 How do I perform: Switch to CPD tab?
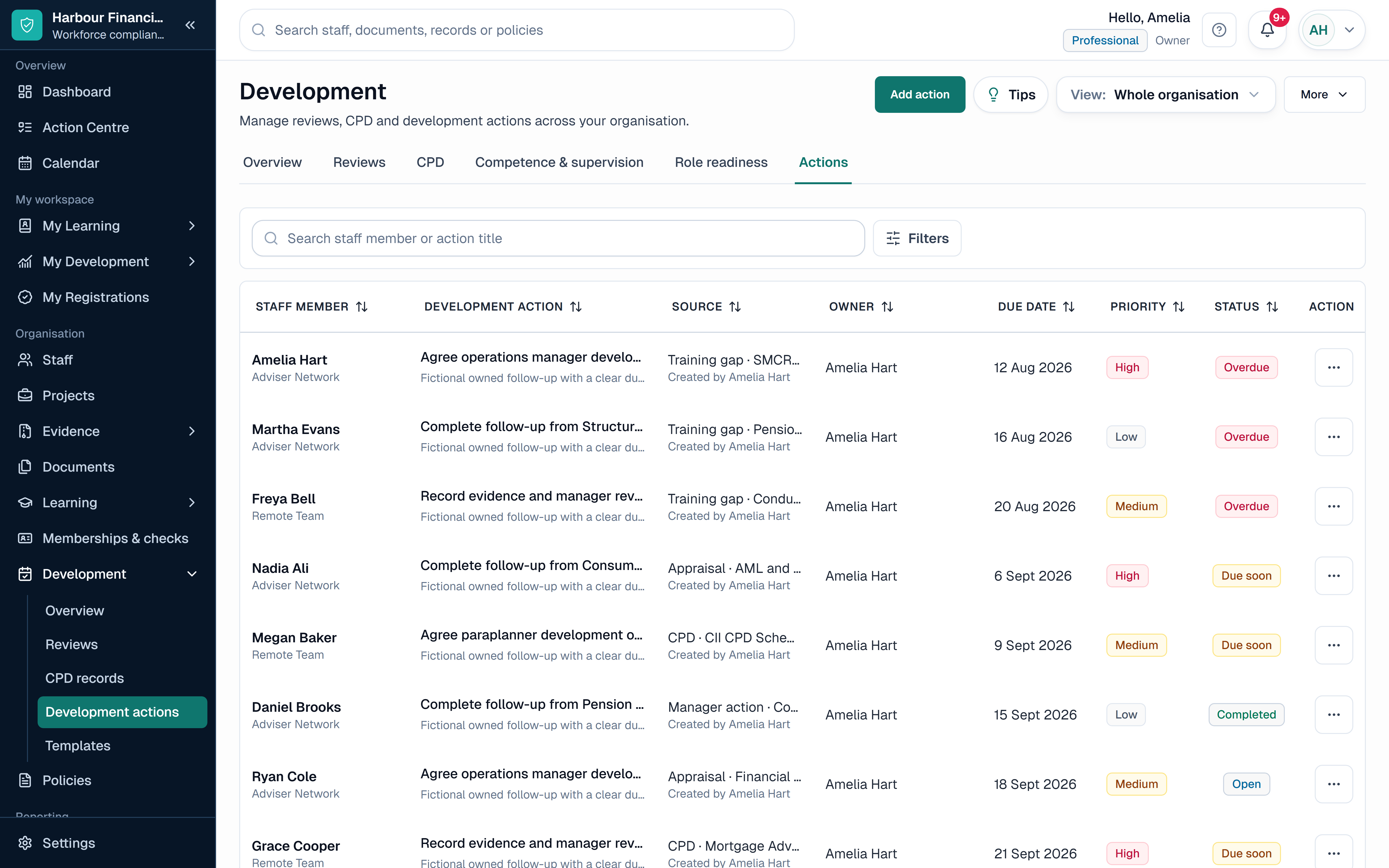(x=430, y=163)
